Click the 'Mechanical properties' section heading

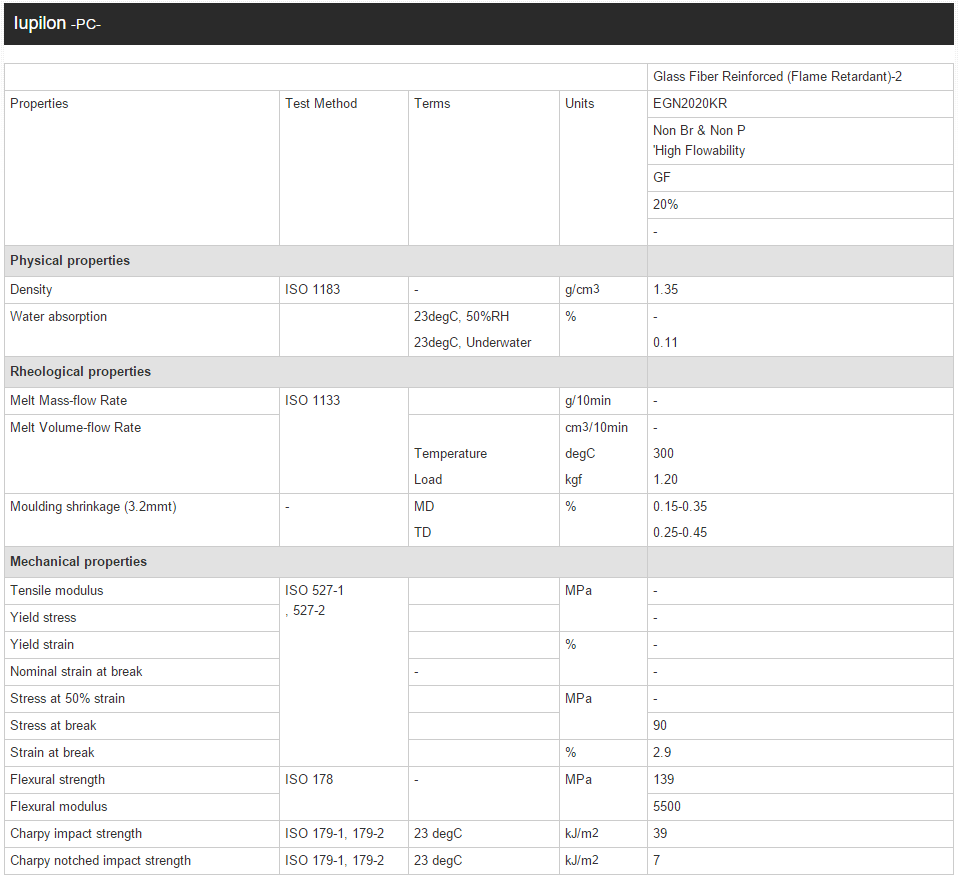coord(79,562)
